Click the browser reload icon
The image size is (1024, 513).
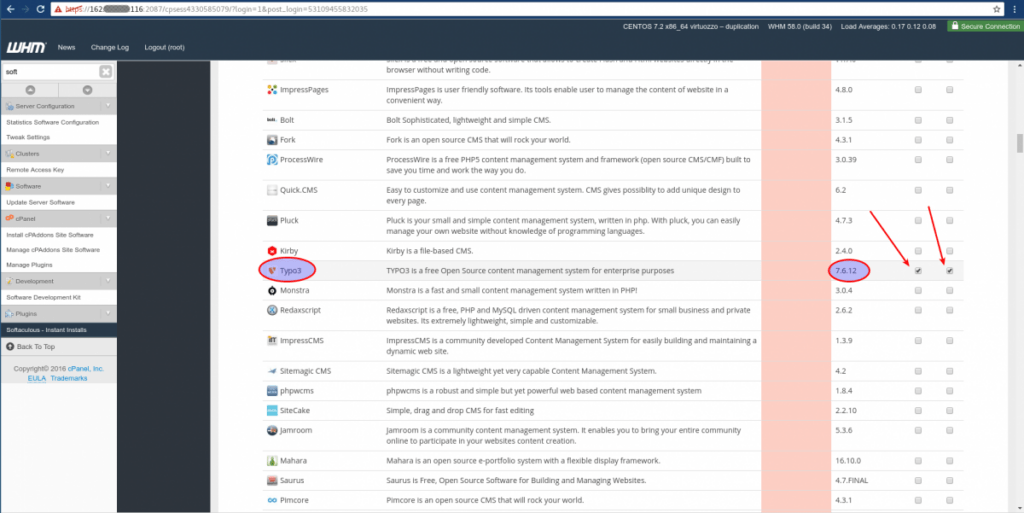tap(40, 9)
